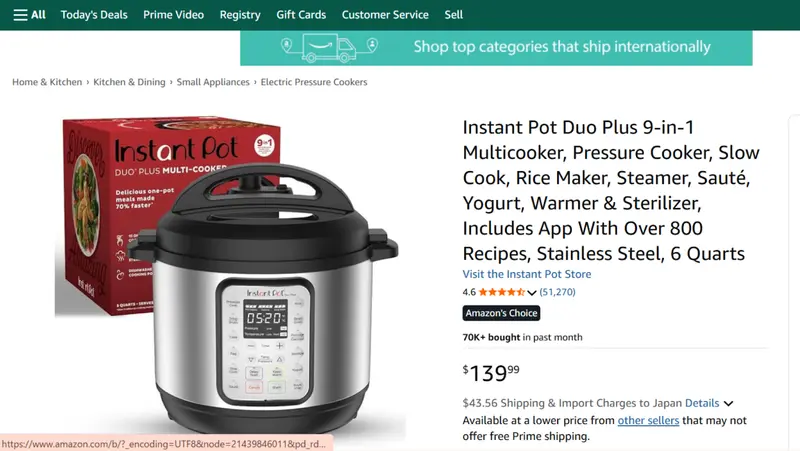Screen dimensions: 800x451
Task: Click the delivery truck icon in banner
Action: coord(329,48)
